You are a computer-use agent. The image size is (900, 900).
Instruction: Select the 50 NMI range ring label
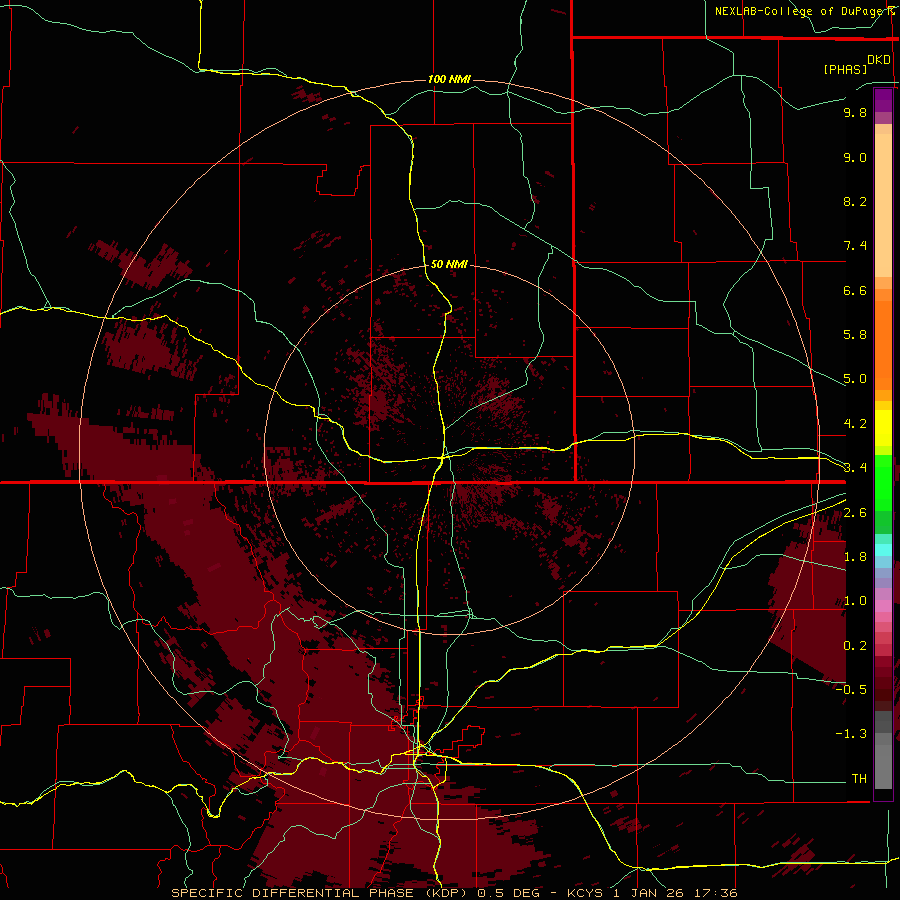tap(449, 264)
